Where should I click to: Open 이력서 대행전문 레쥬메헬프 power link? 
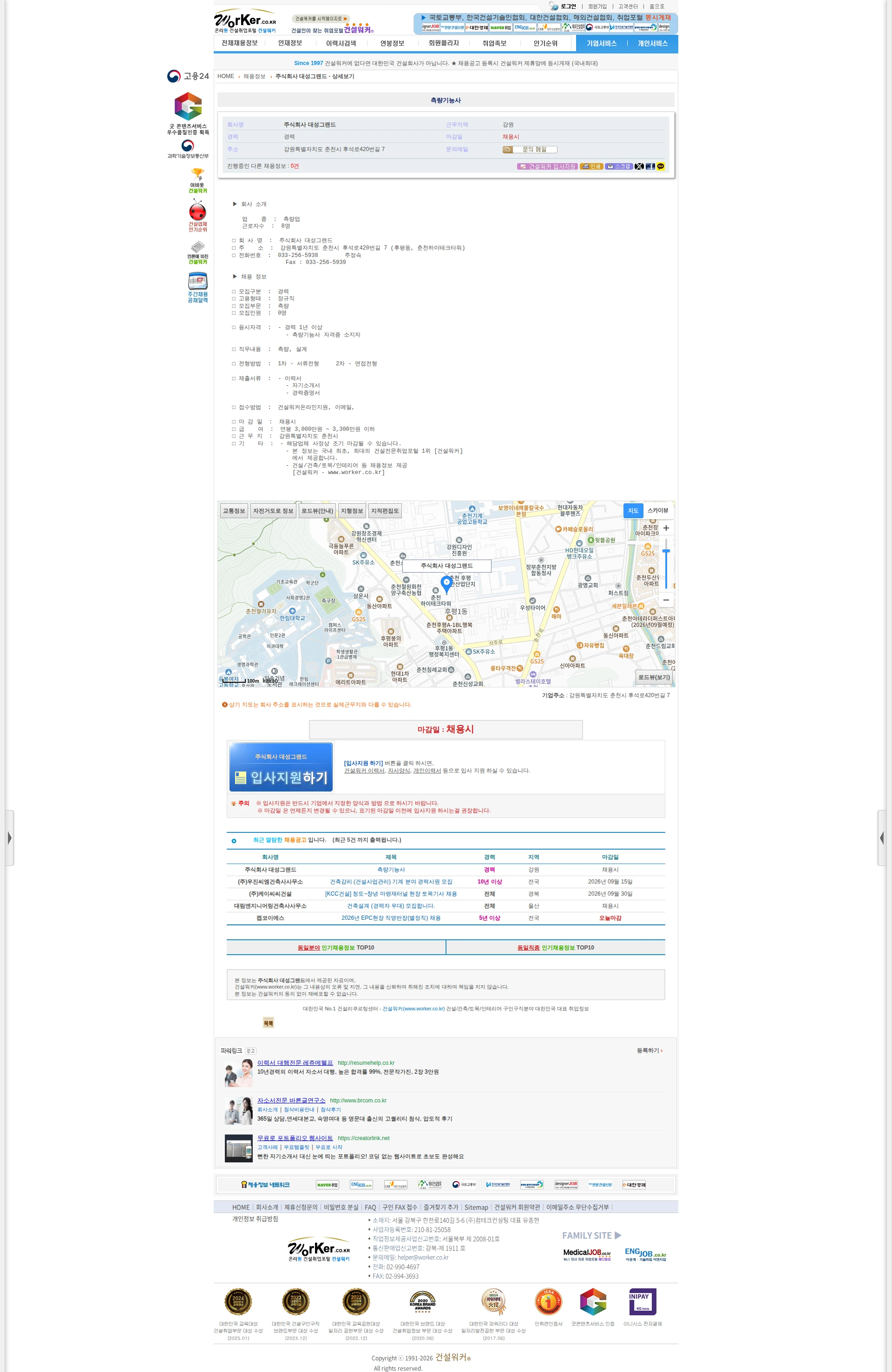point(295,1062)
